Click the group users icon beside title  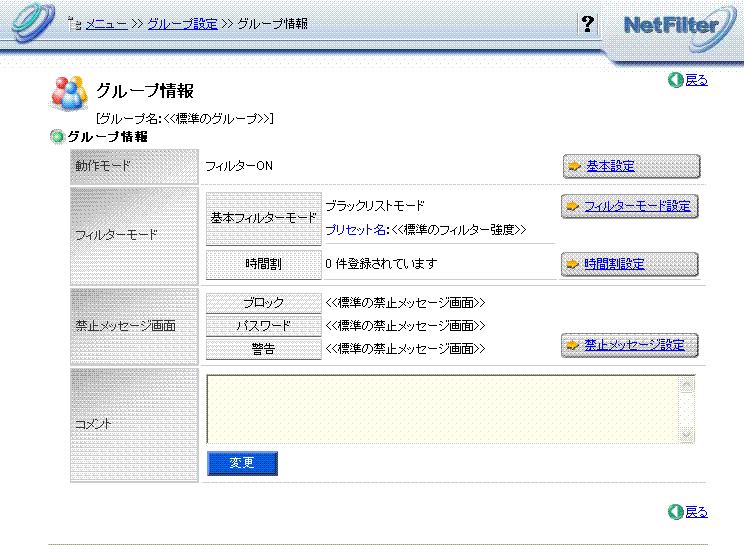69,93
